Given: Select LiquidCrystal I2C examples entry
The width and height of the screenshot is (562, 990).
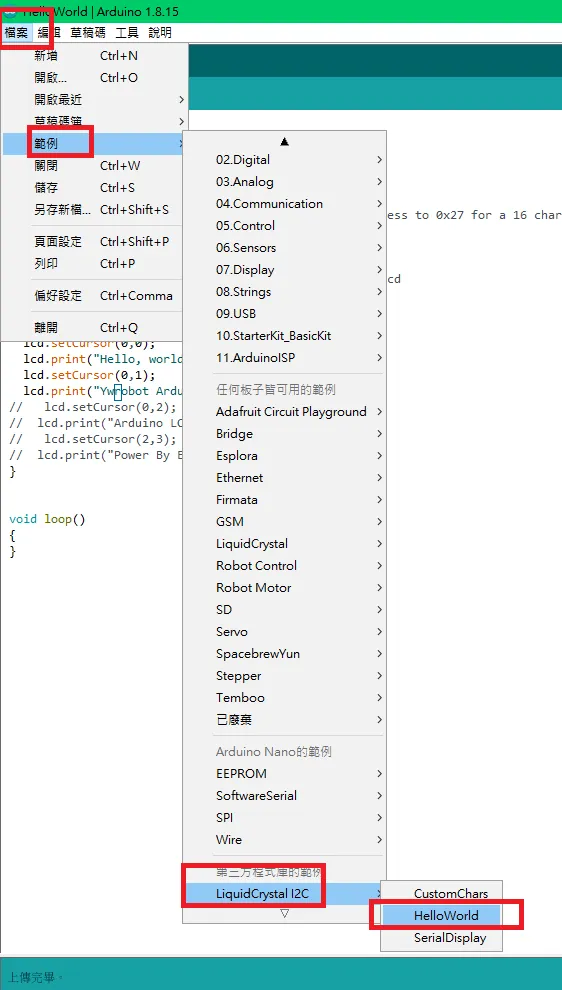Looking at the screenshot, I should 284,894.
